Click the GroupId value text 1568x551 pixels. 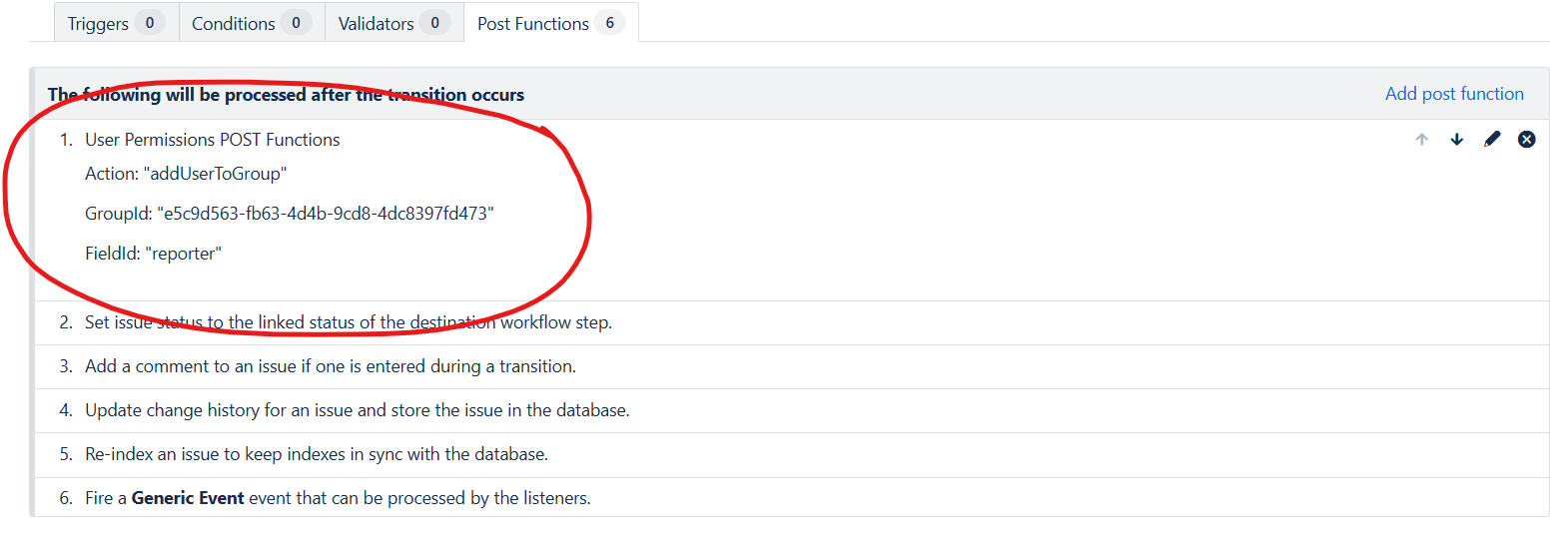click(325, 214)
